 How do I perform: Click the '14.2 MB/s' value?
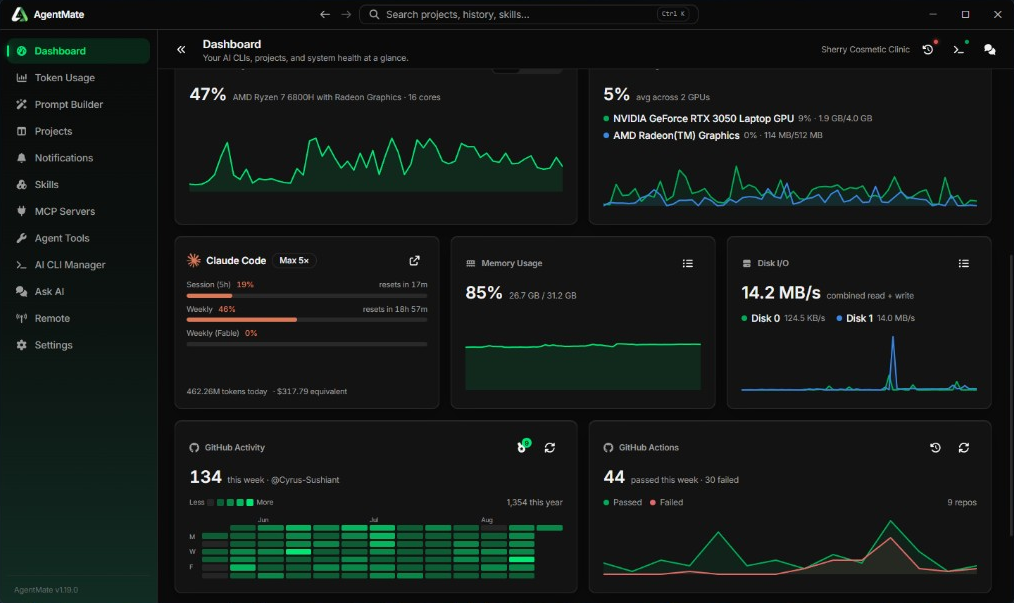click(x=781, y=292)
